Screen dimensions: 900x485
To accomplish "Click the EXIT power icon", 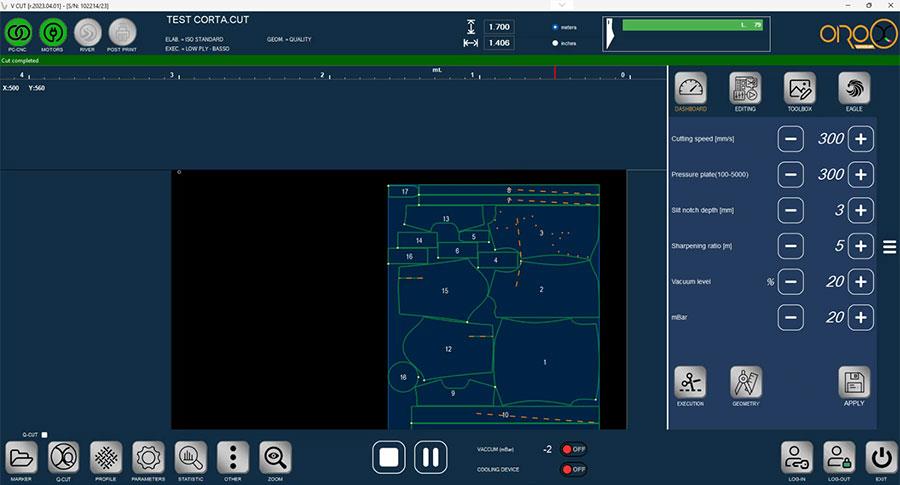I will [x=882, y=457].
